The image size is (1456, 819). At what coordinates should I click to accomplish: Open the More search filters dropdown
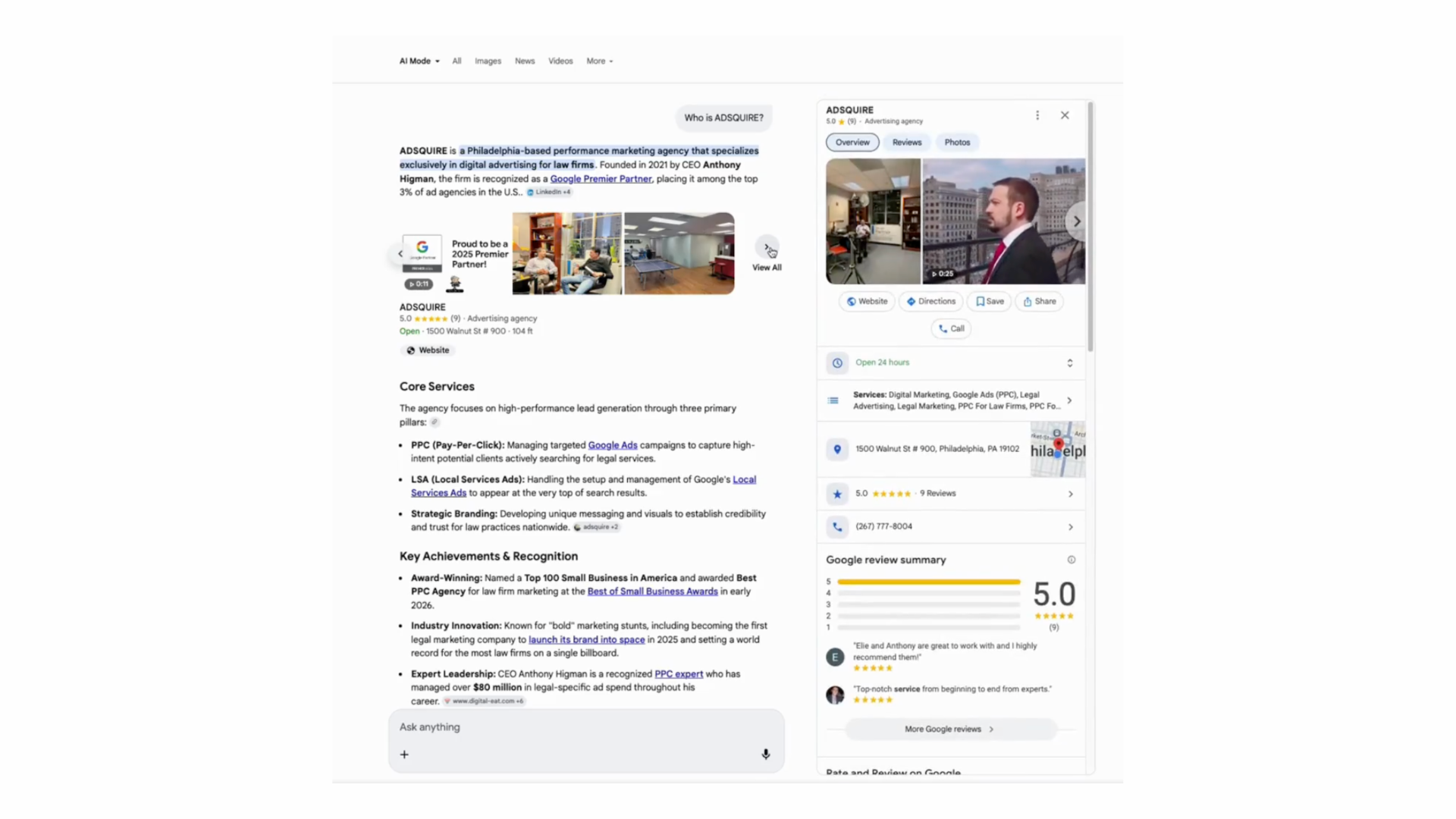[x=599, y=61]
